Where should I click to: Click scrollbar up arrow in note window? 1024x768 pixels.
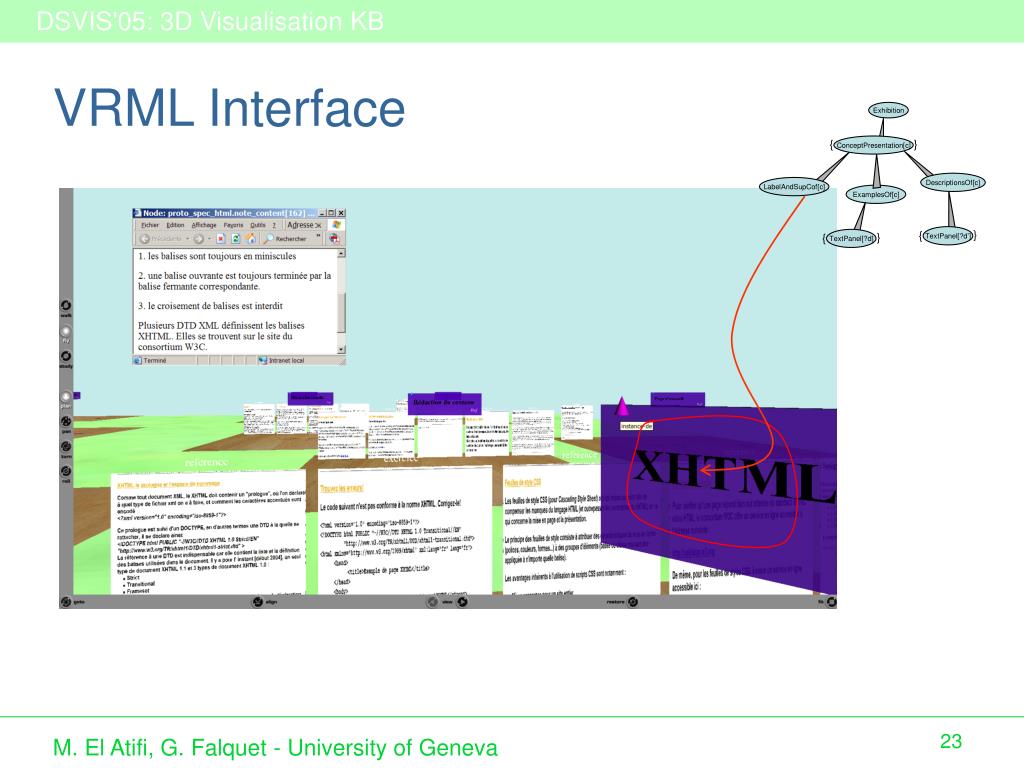click(341, 253)
